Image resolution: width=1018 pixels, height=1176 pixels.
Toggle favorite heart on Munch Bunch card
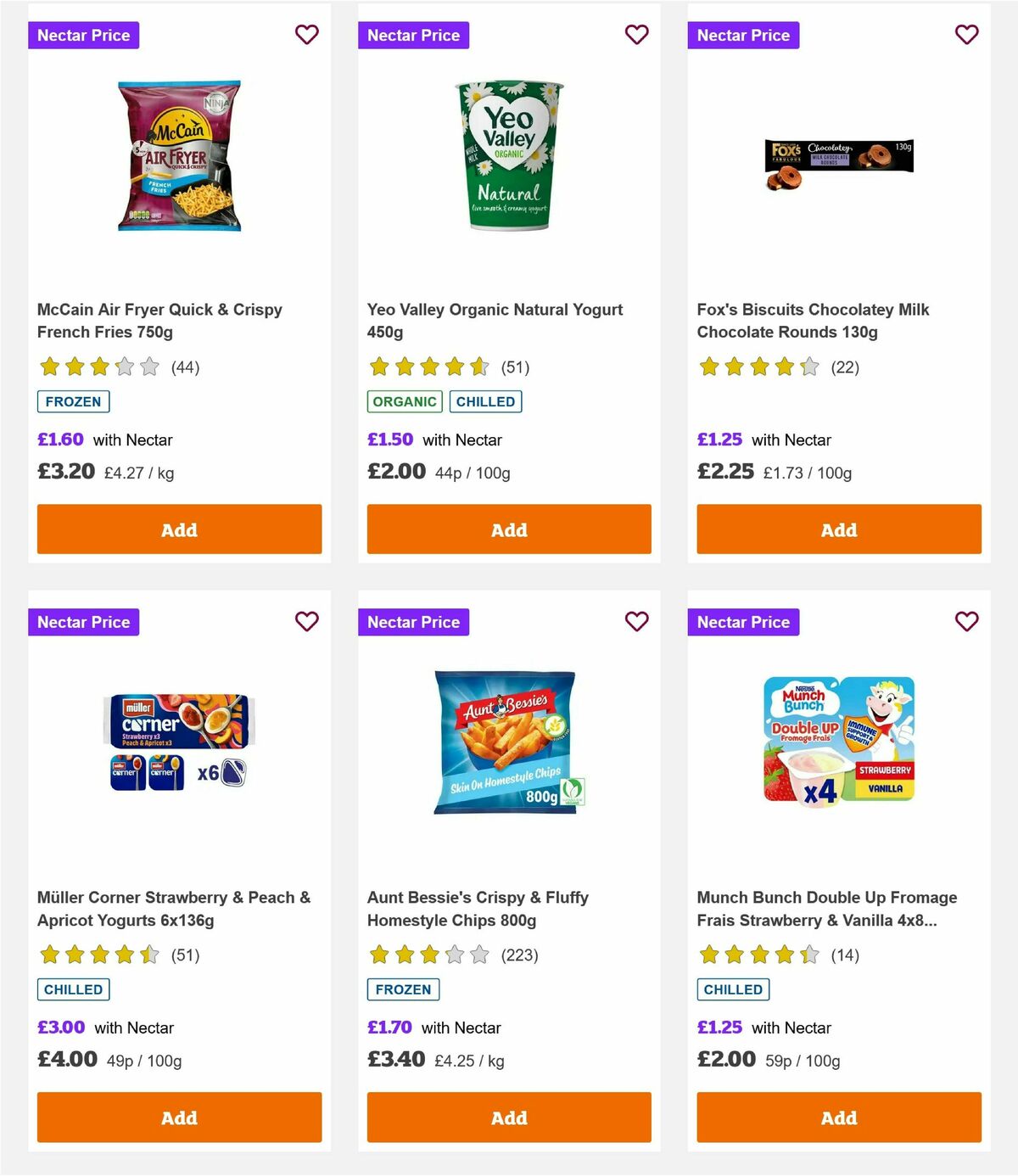966,622
